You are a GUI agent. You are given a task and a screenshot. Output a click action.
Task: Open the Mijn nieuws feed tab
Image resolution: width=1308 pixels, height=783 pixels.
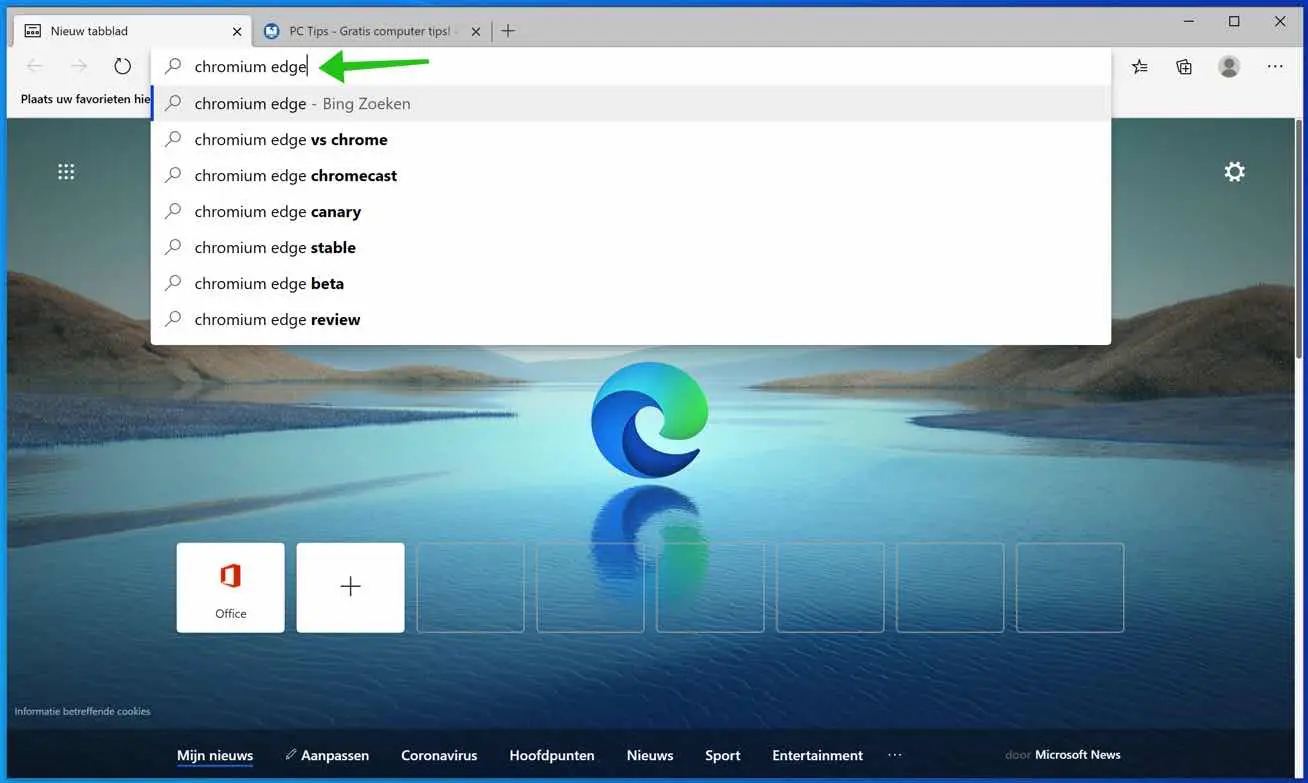(215, 756)
